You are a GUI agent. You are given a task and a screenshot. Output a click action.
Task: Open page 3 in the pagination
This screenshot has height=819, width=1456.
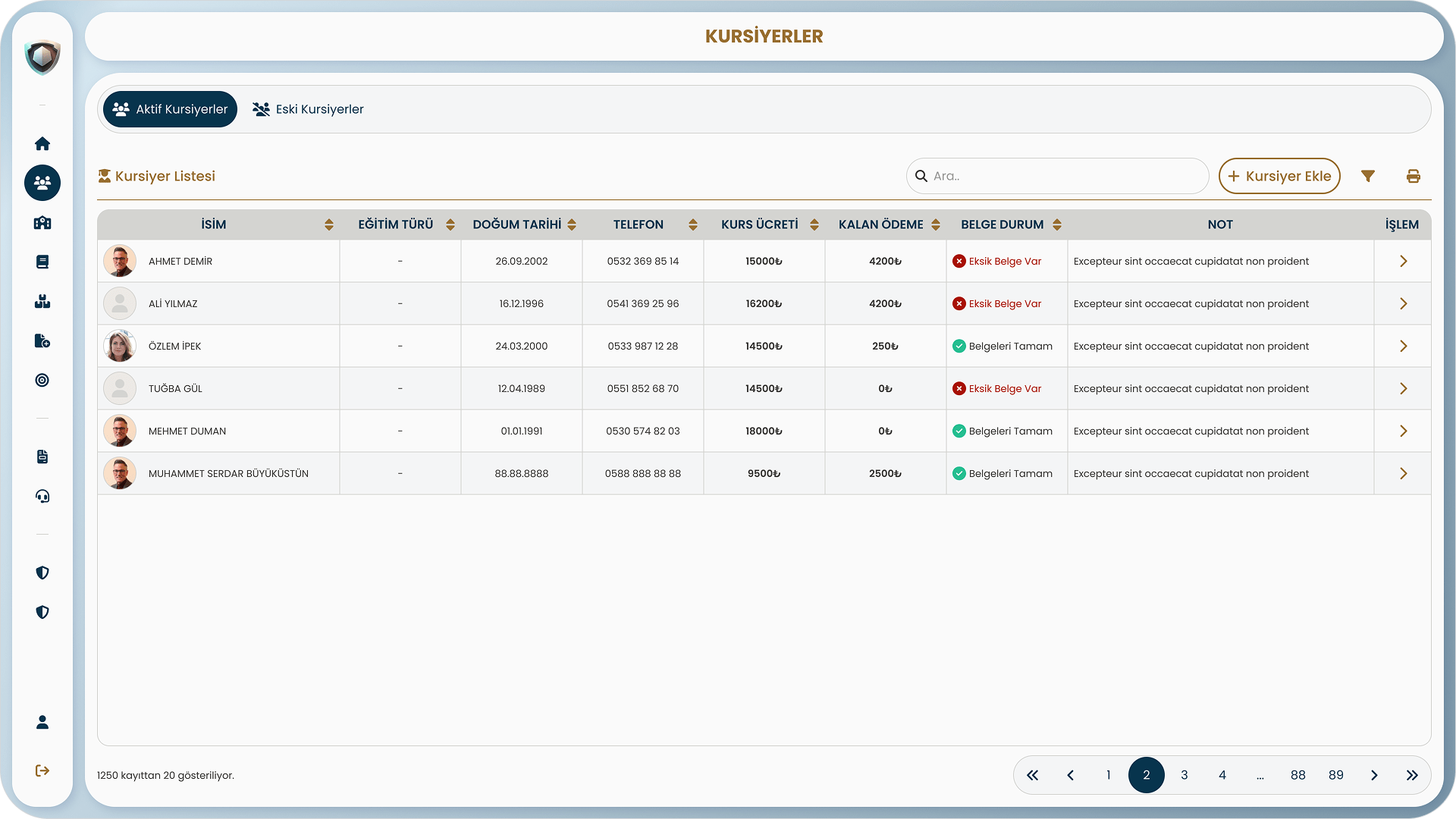(x=1185, y=775)
